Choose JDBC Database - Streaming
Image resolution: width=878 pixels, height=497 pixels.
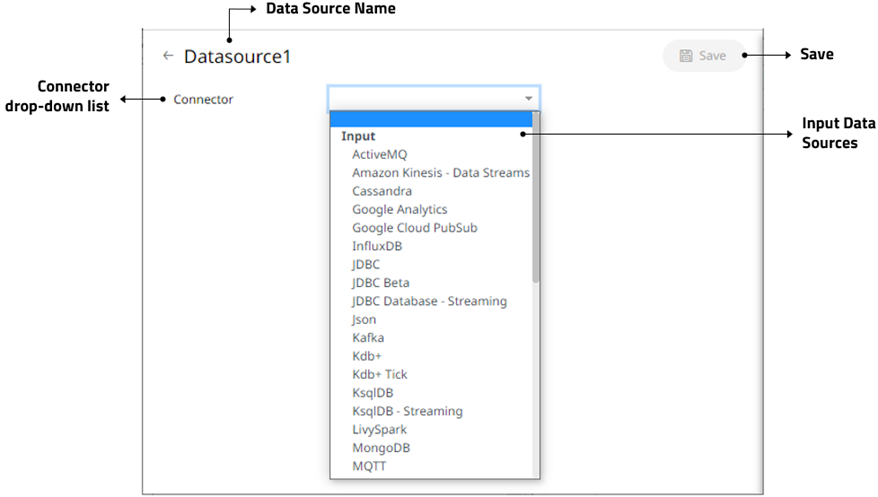click(x=429, y=301)
